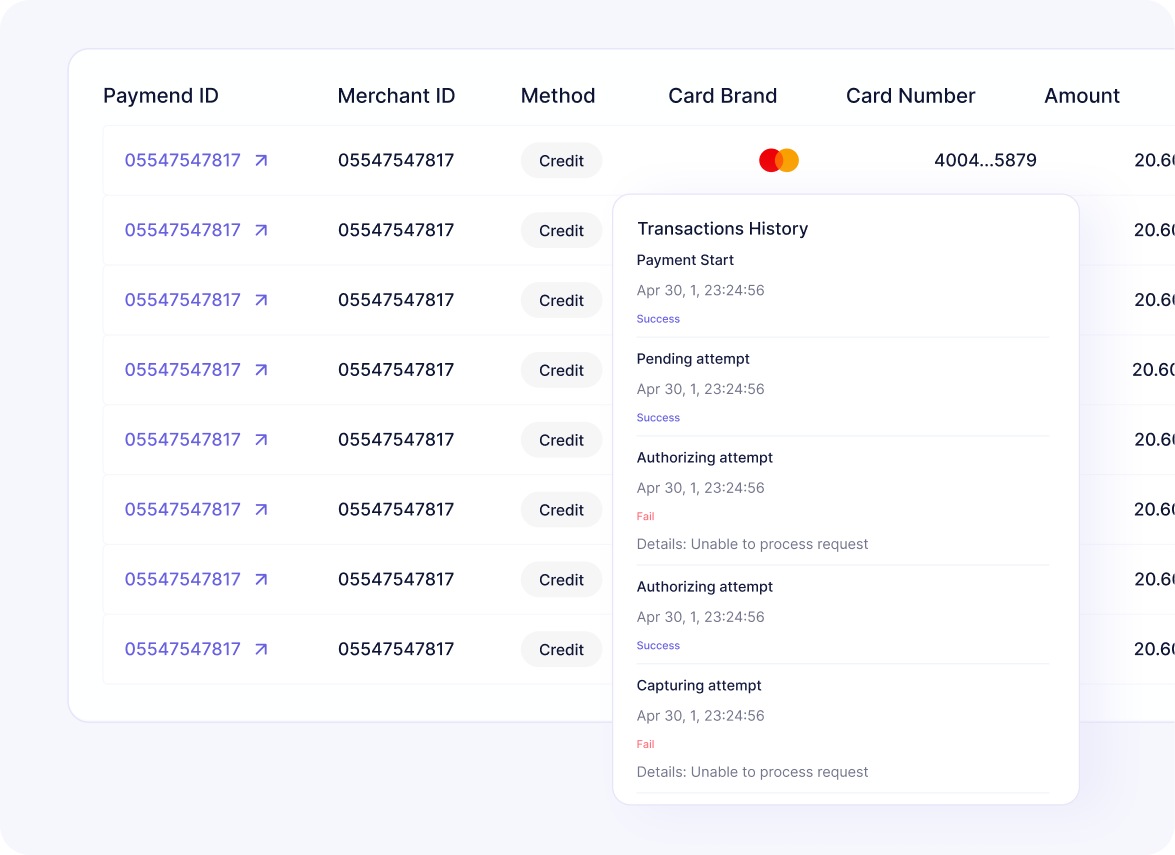Select the external link arrow in row five
Image resolution: width=1175 pixels, height=855 pixels.
(261, 440)
